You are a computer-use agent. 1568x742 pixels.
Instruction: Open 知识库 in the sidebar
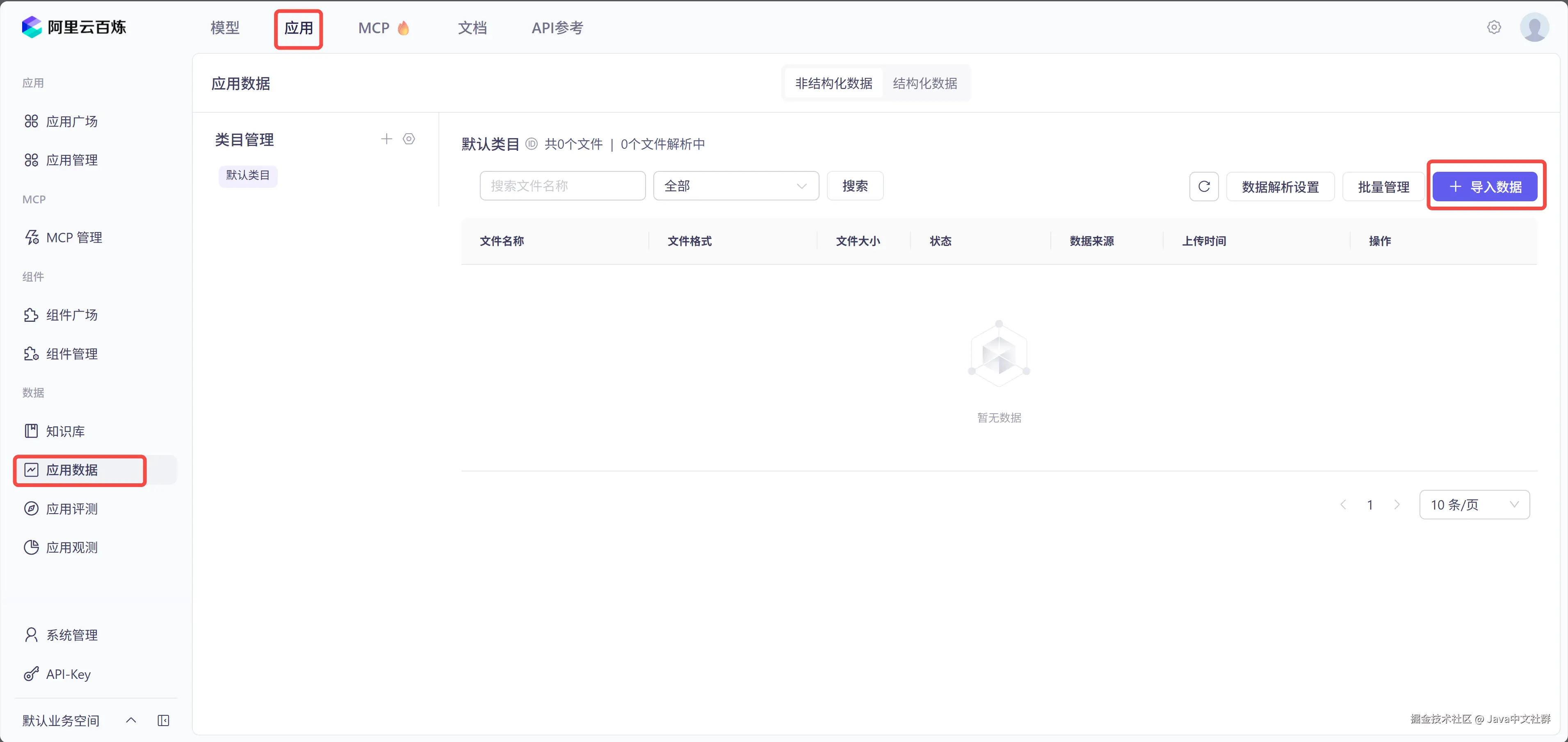[65, 431]
